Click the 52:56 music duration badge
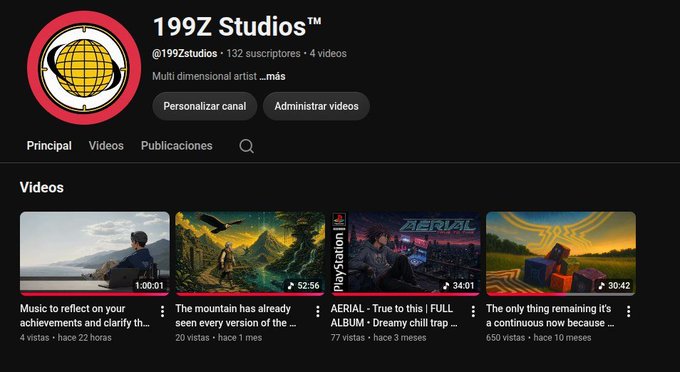This screenshot has height=372, width=680. pyautogui.click(x=303, y=286)
